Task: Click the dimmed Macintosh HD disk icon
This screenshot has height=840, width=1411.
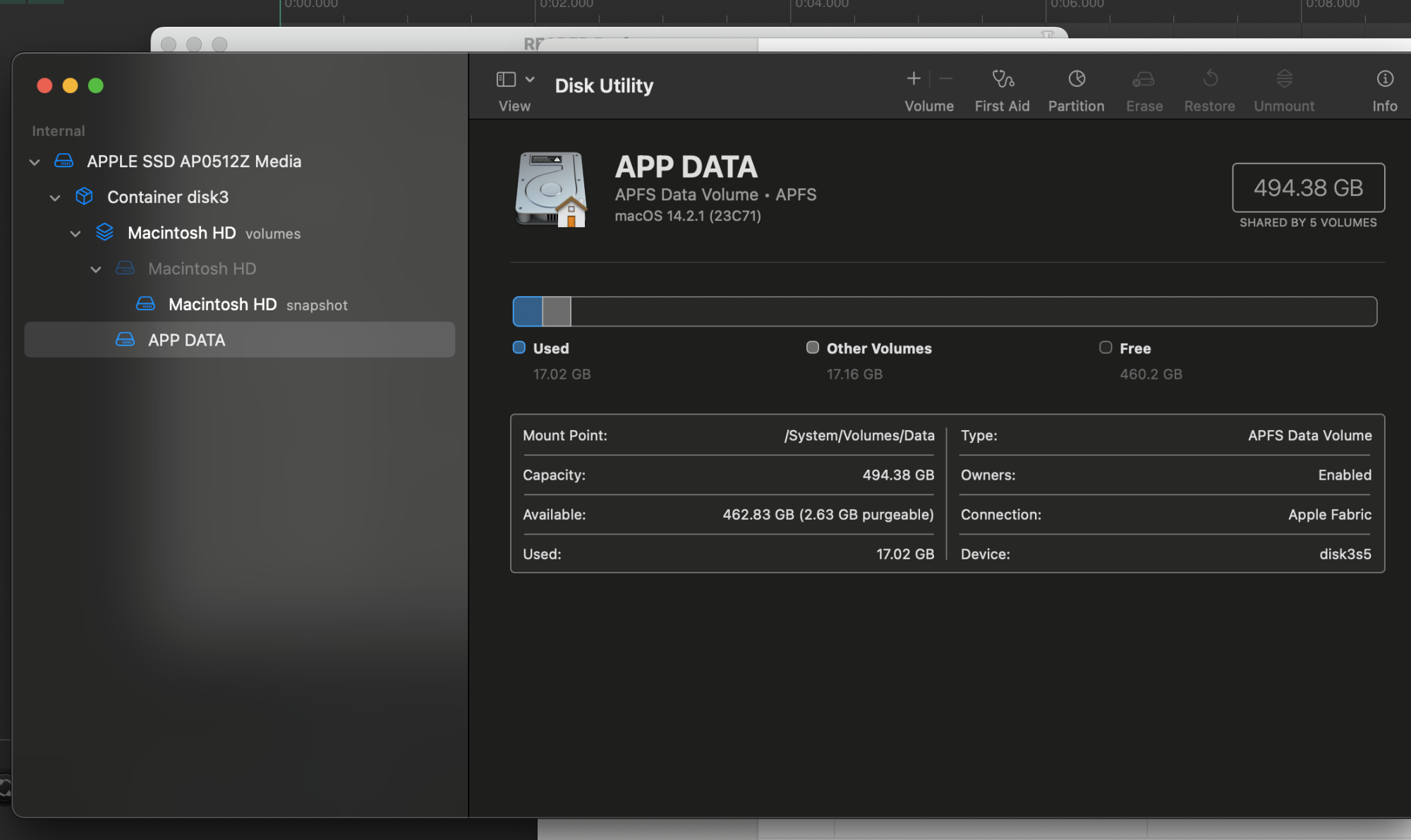Action: point(125,268)
